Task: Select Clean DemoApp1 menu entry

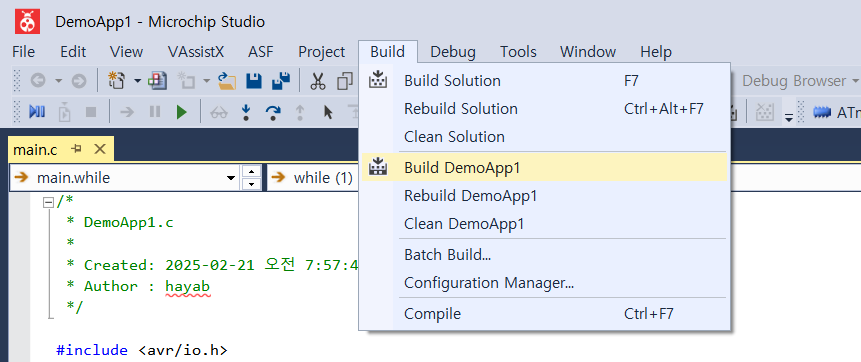Action: coord(544,224)
